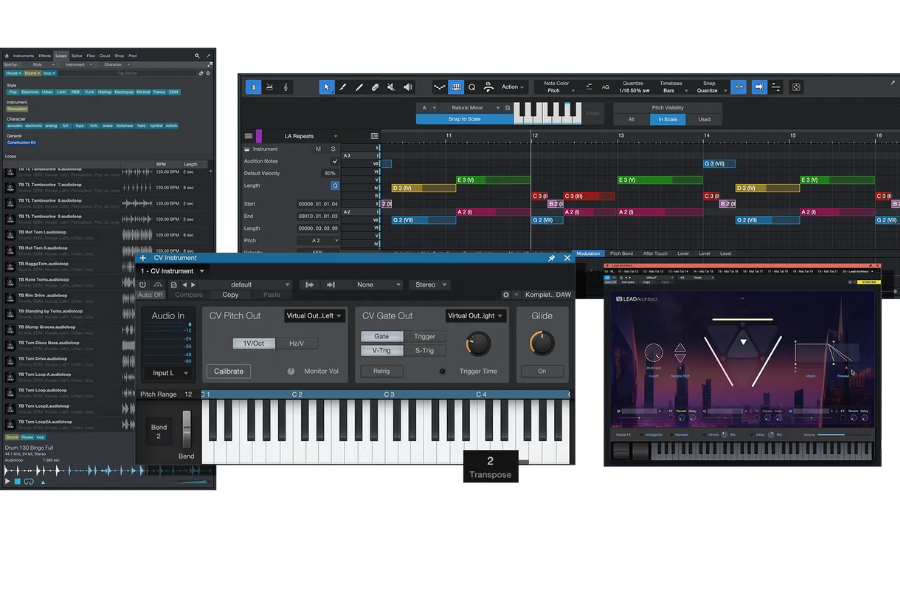Open the Pitch Bend automation tab
Viewport: 900px width, 600px height.
621,254
